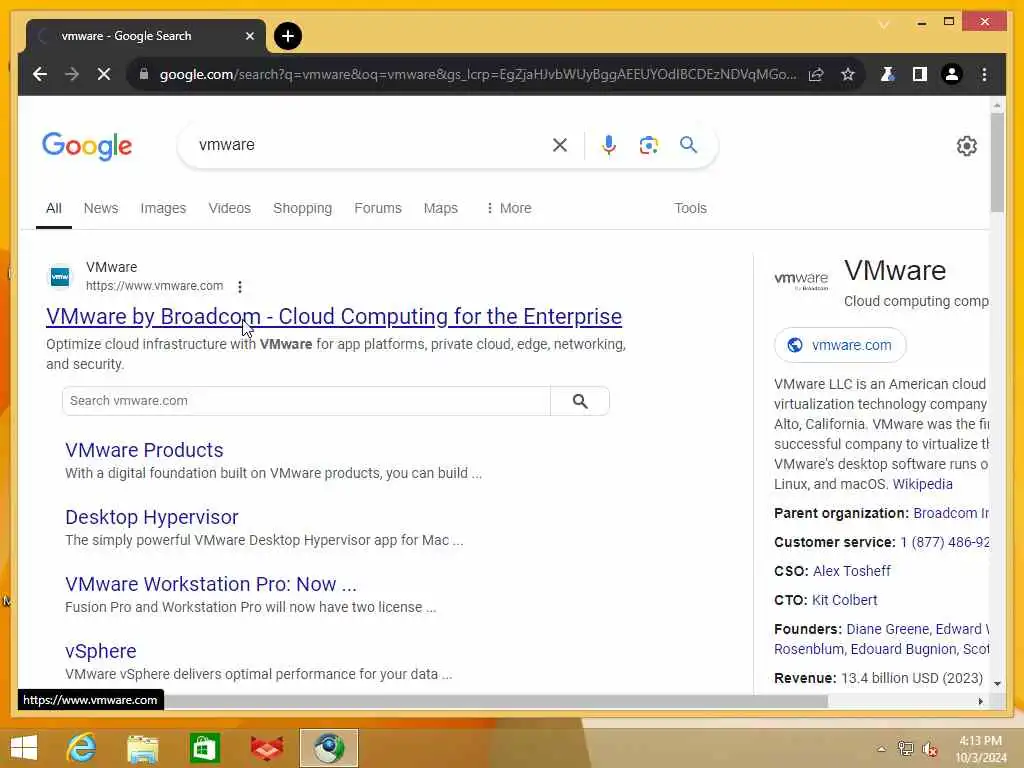Share this page from address bar
The height and width of the screenshot is (768, 1024).
tap(816, 74)
